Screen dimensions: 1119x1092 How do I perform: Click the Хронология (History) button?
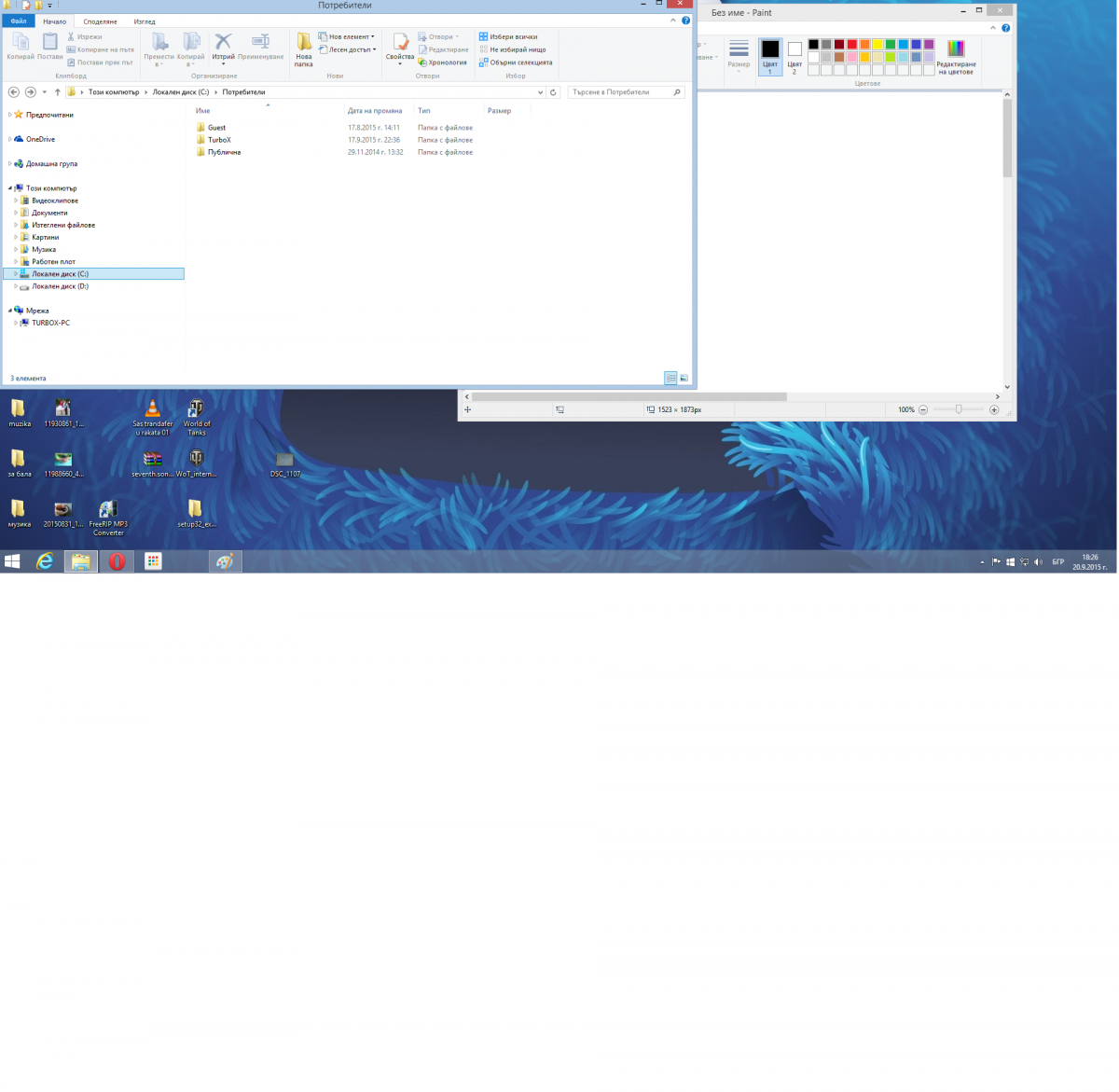[x=443, y=62]
